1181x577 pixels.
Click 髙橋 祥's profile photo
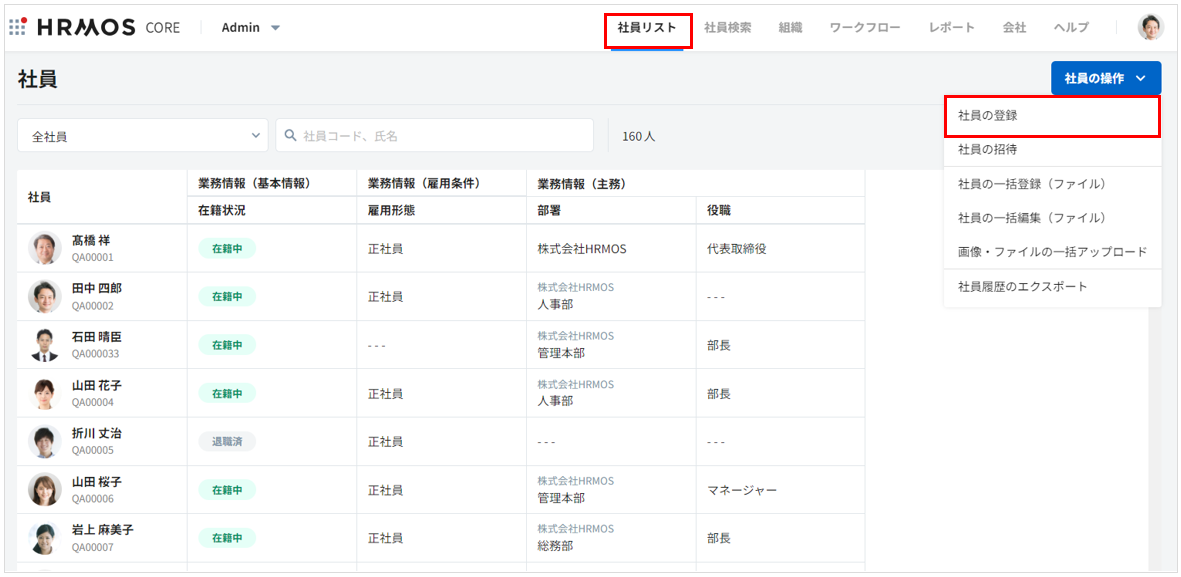[x=45, y=248]
